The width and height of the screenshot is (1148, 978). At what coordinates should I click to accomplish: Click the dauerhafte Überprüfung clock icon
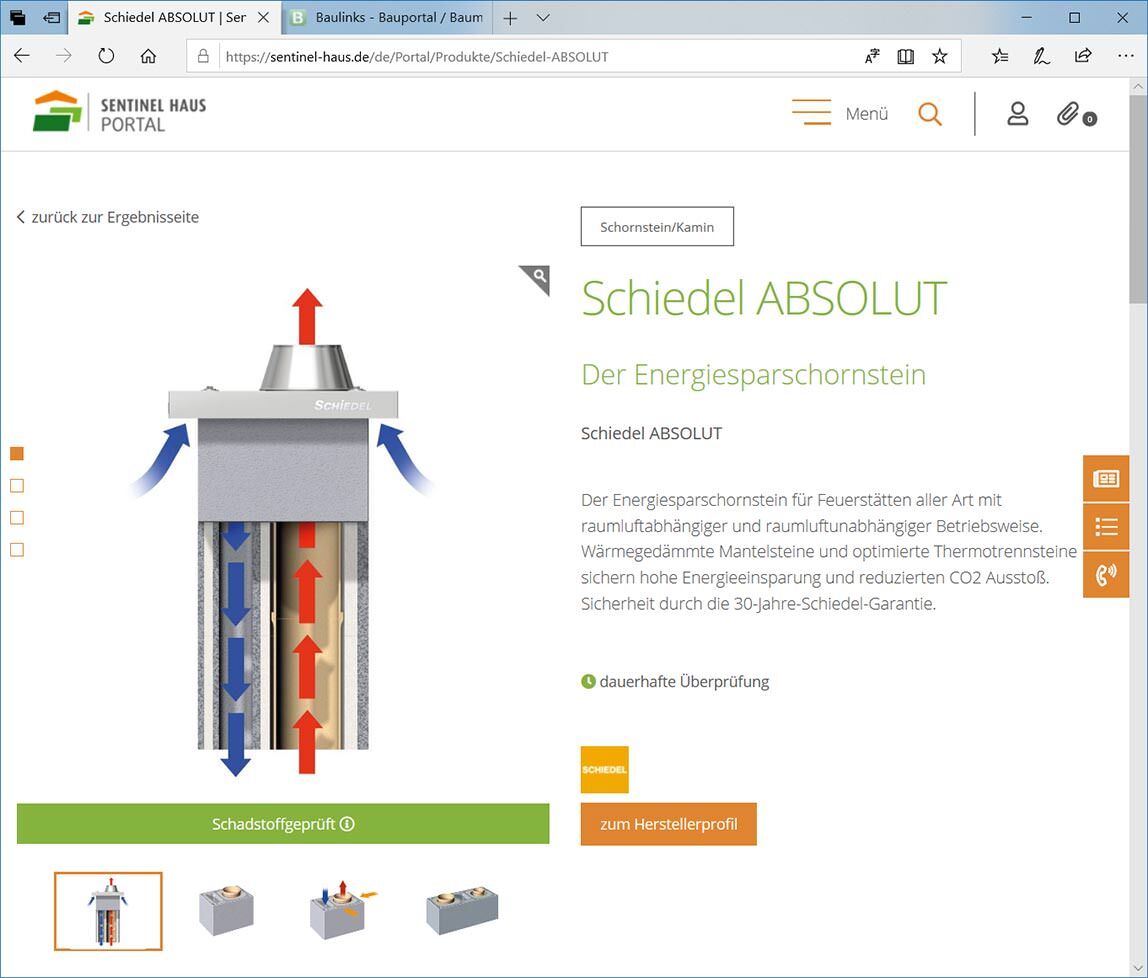(588, 682)
